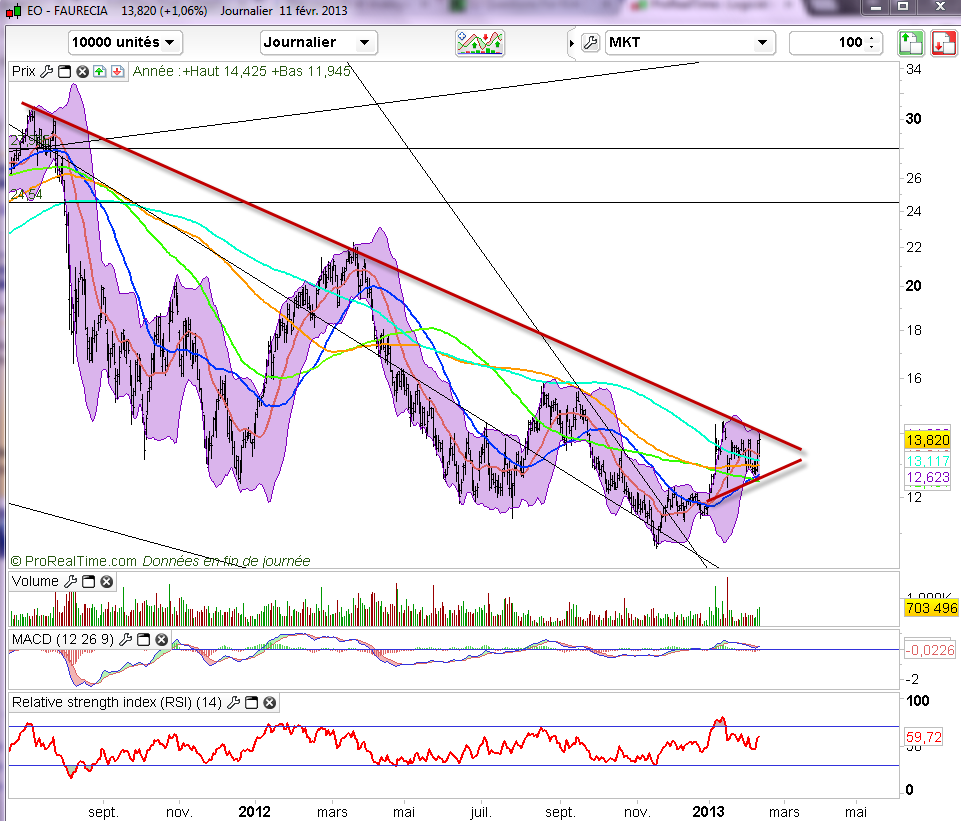
Task: Click the green buy order icon
Action: coord(911,44)
